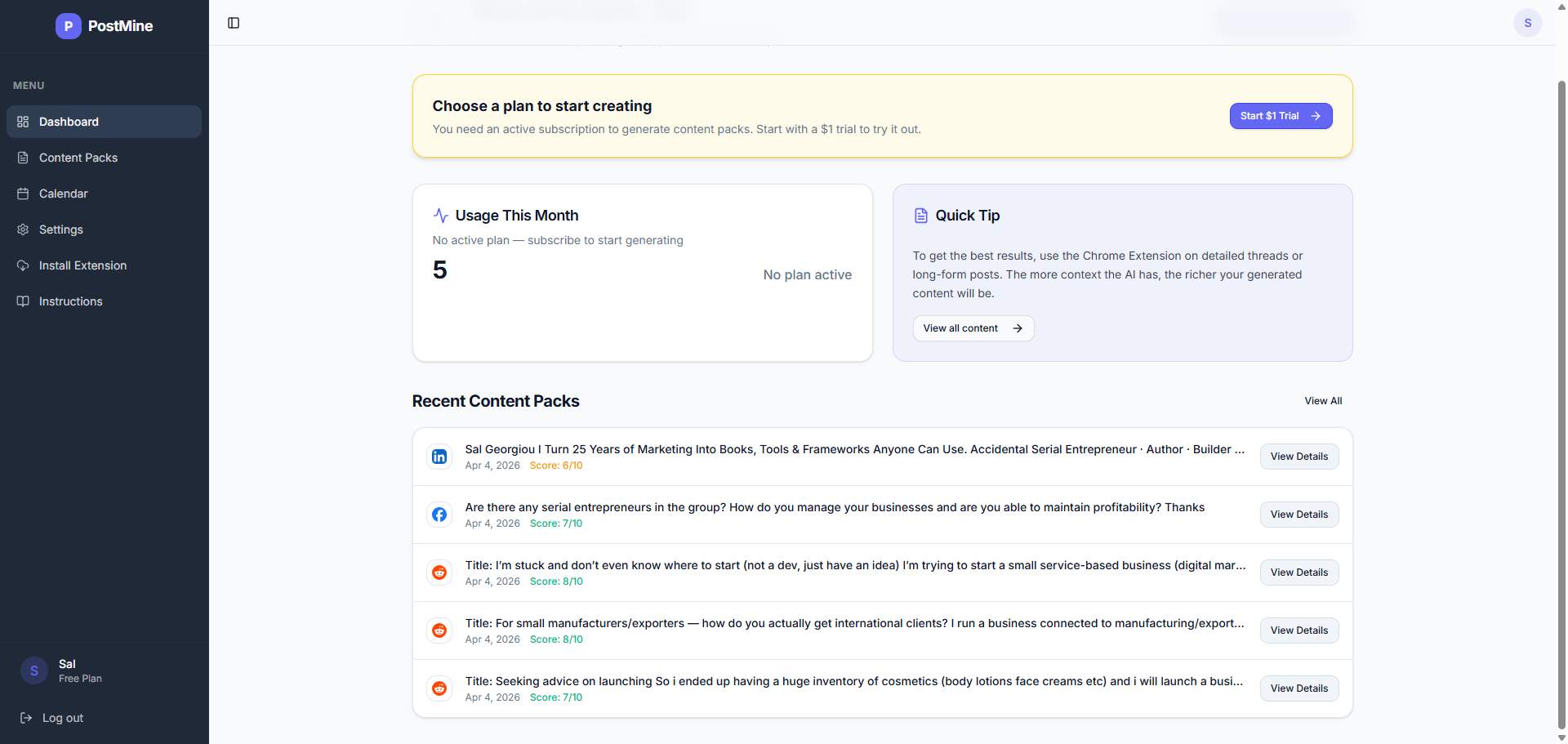Open Content Packs from the sidebar menu
Screen dimensions: 1568x744
coord(78,158)
